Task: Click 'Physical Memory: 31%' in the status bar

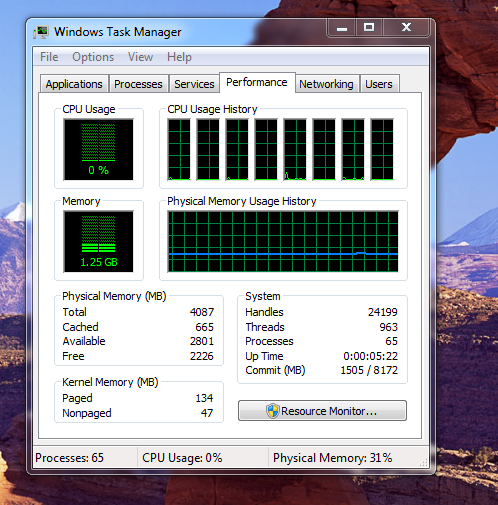Action: [x=332, y=458]
